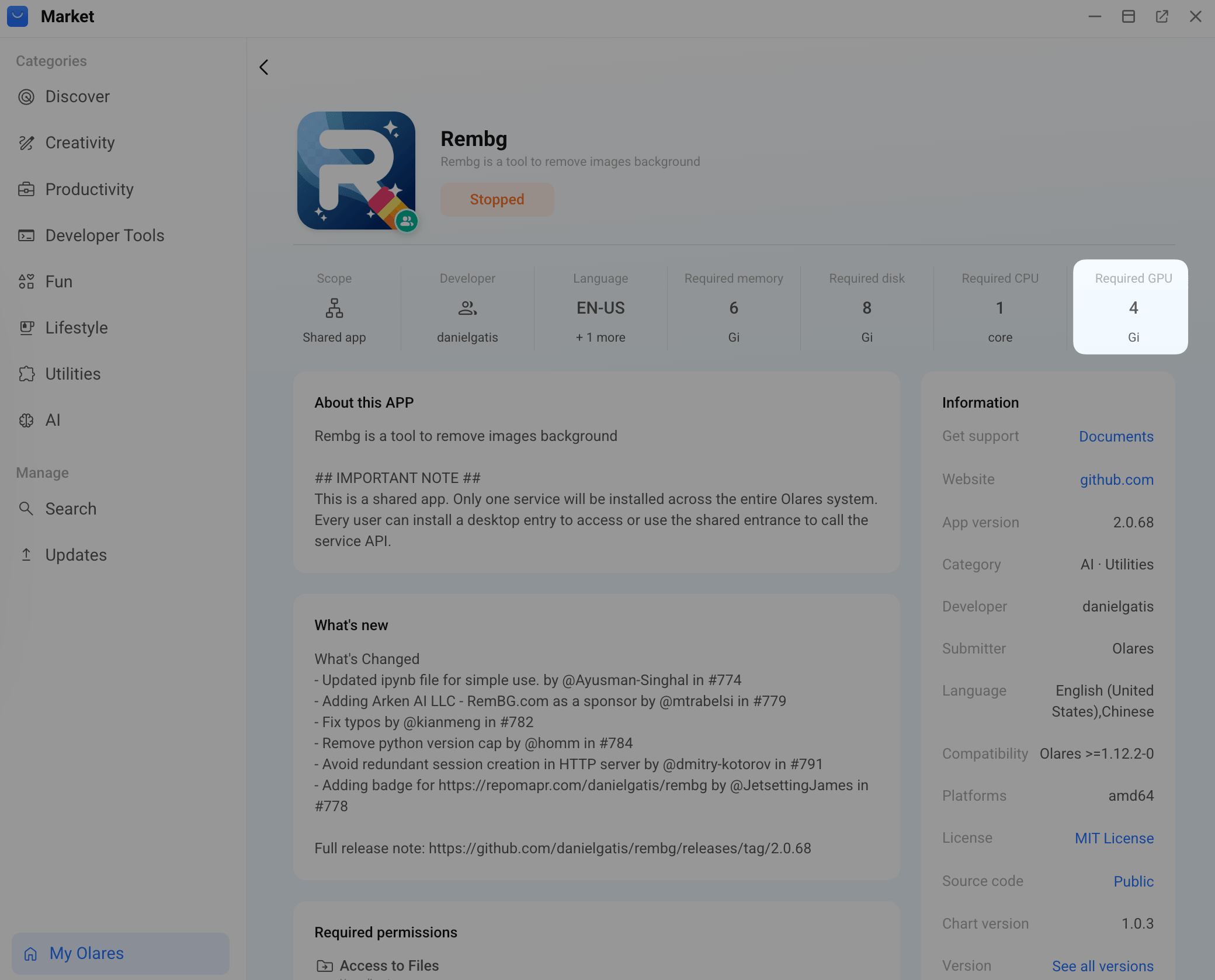This screenshot has height=980, width=1215.
Task: Expand the '+ 1 more' languages list
Action: pos(600,337)
